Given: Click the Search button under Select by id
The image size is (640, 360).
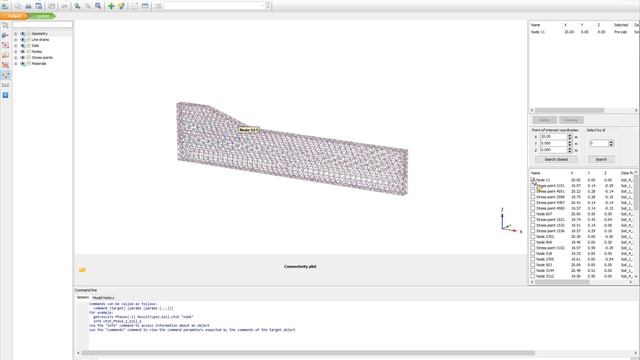Looking at the screenshot, I should pyautogui.click(x=601, y=159).
